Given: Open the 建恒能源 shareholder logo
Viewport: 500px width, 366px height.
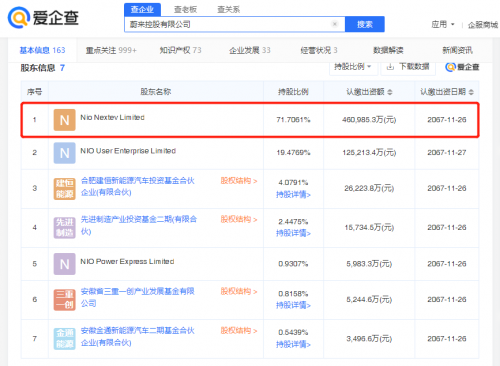Looking at the screenshot, I should click(64, 189).
